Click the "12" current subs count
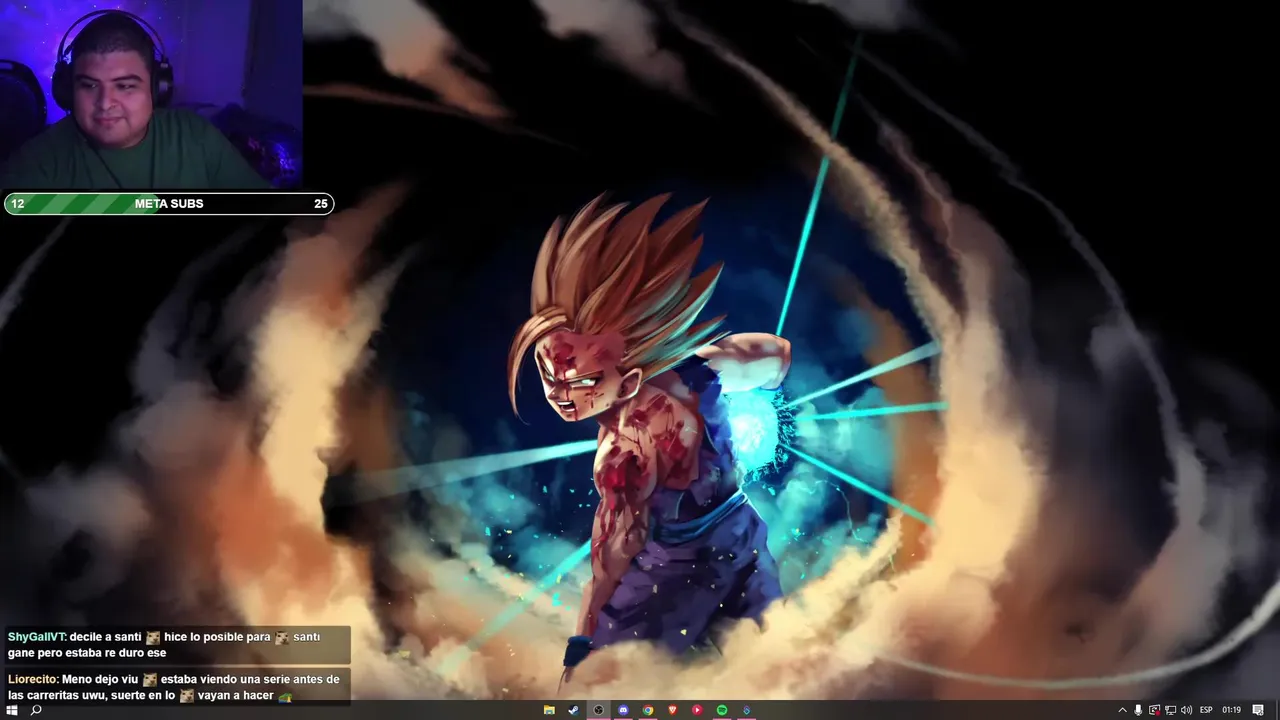The width and height of the screenshot is (1280, 720). tap(17, 204)
